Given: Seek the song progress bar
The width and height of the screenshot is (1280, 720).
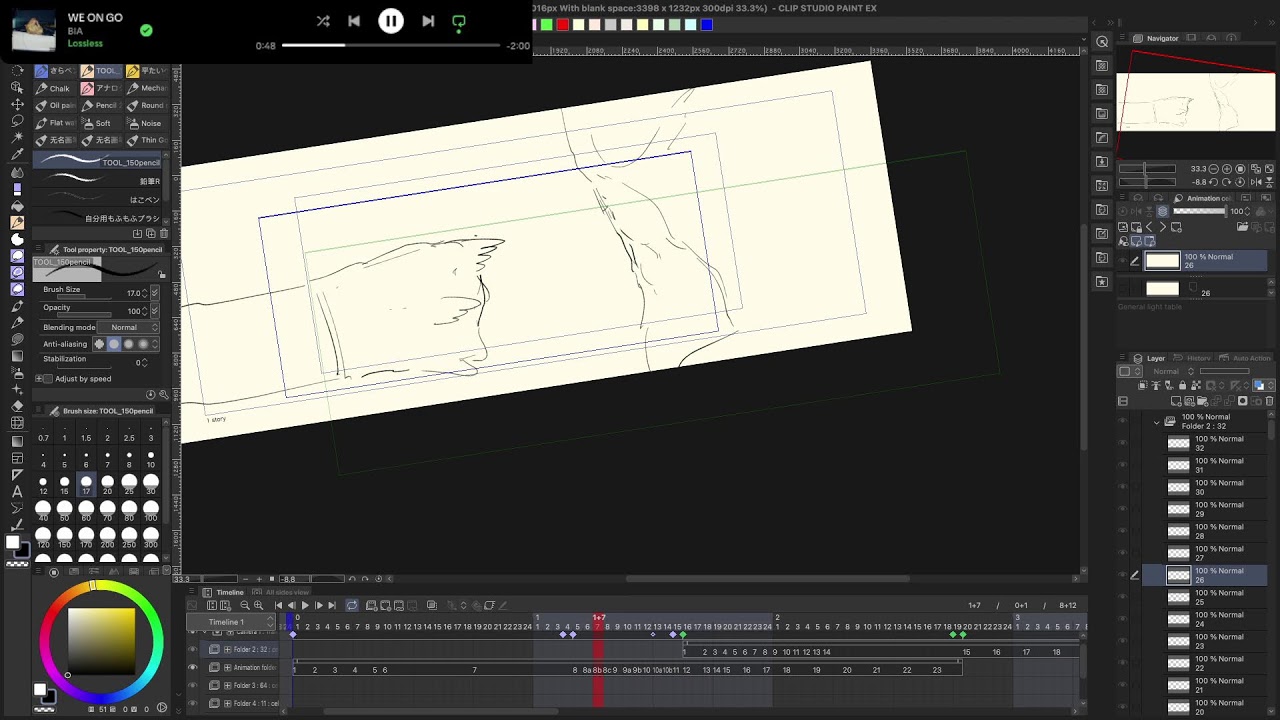Looking at the screenshot, I should (391, 45).
